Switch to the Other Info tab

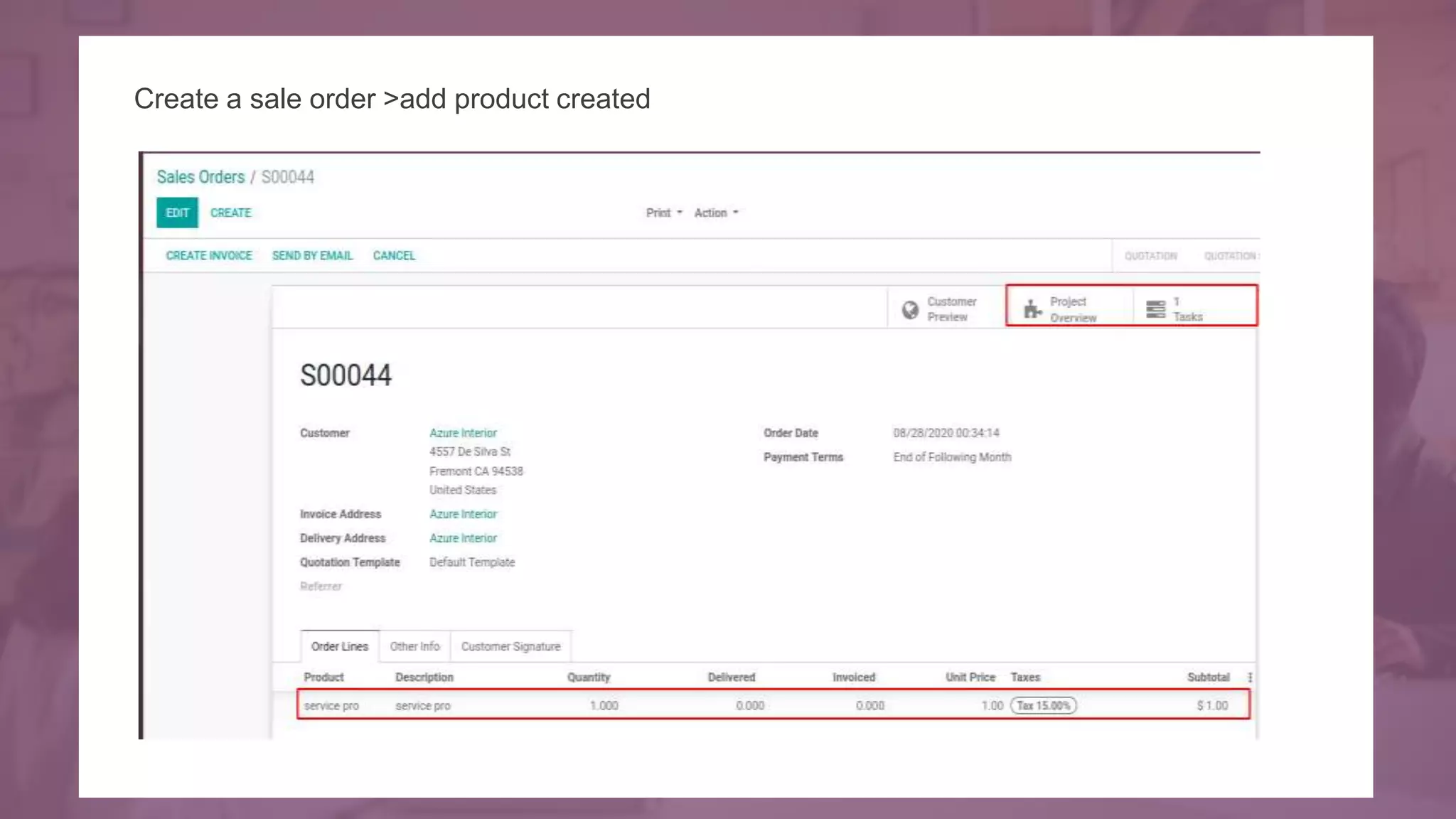414,647
